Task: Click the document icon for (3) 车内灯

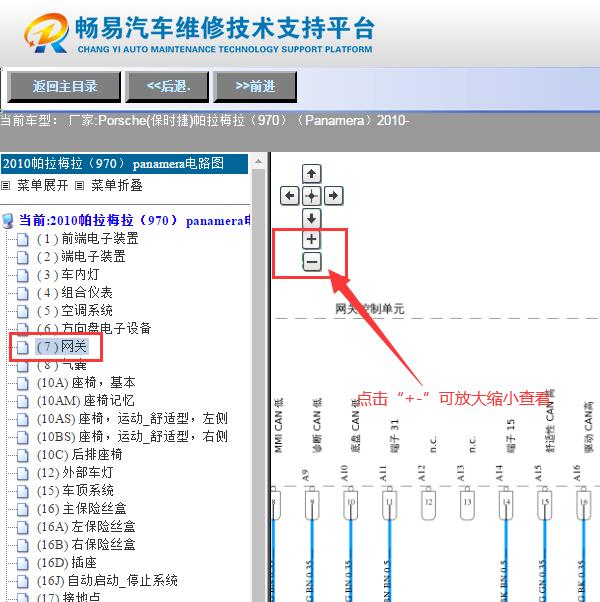Action: (23, 275)
